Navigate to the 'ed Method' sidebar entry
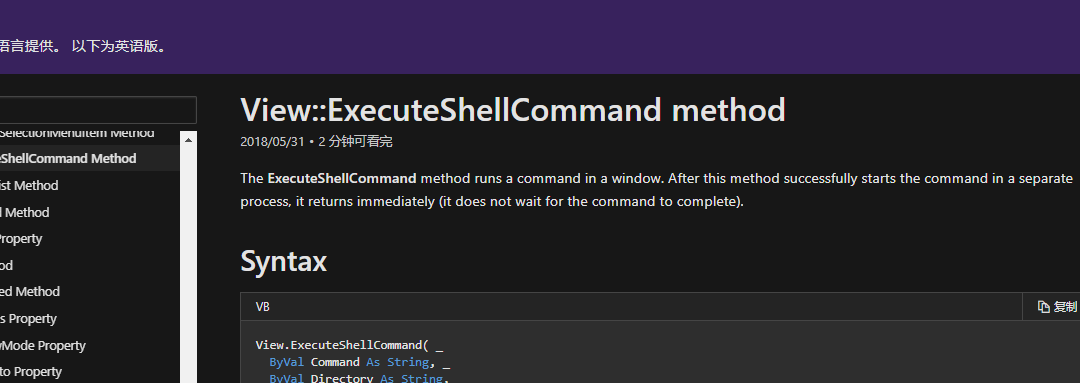This screenshot has height=383, width=1080. coord(30,291)
